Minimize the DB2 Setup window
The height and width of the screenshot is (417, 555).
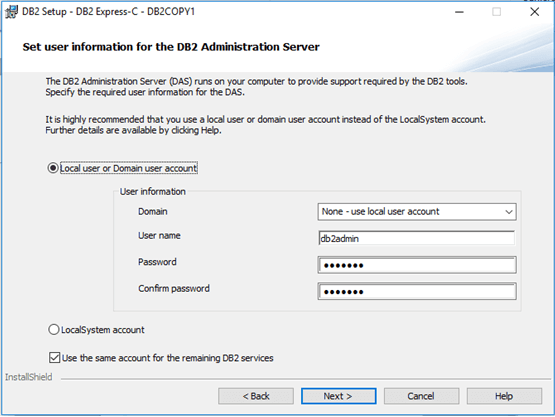pos(459,12)
